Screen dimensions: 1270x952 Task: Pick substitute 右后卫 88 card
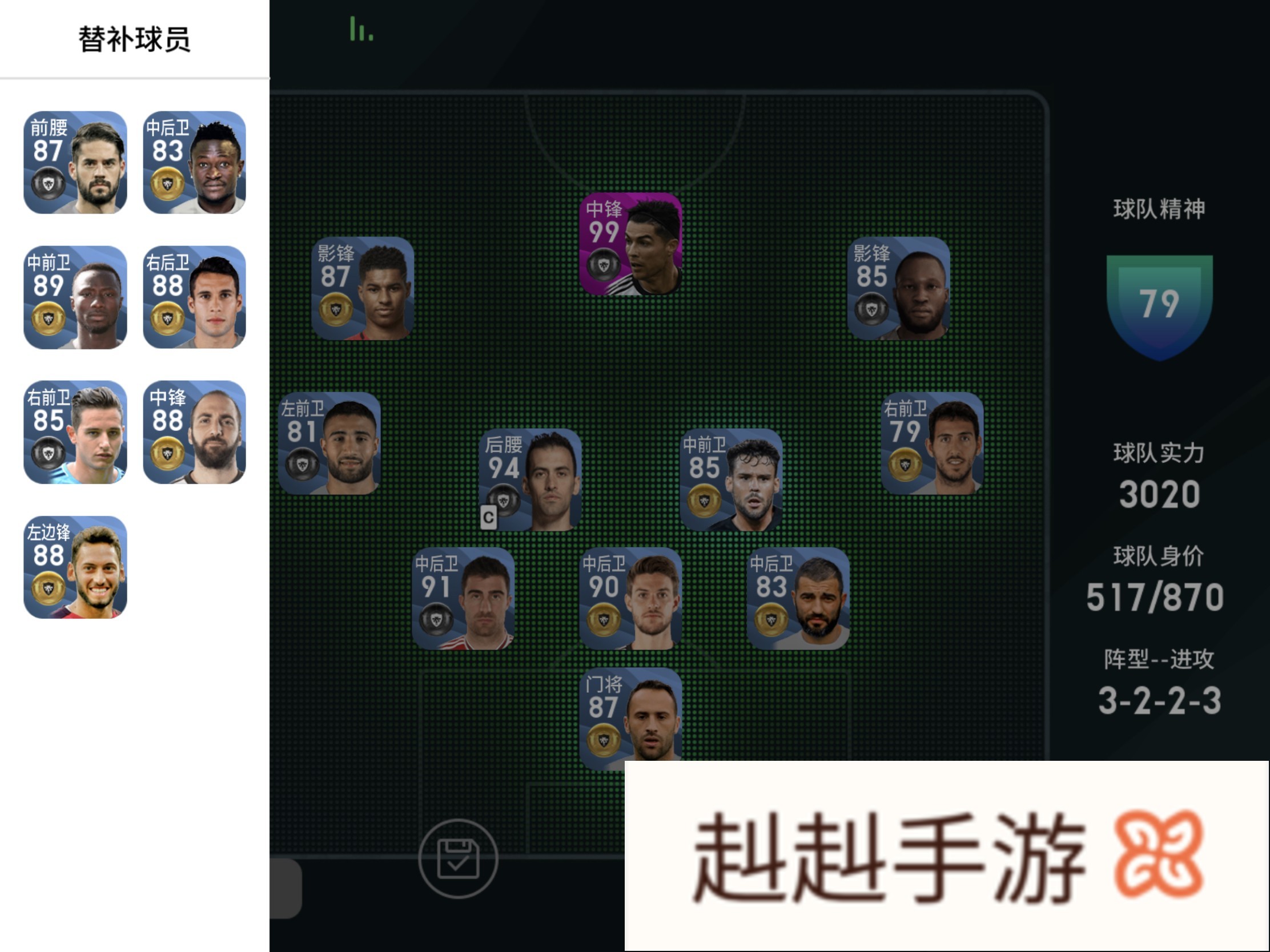pos(195,297)
